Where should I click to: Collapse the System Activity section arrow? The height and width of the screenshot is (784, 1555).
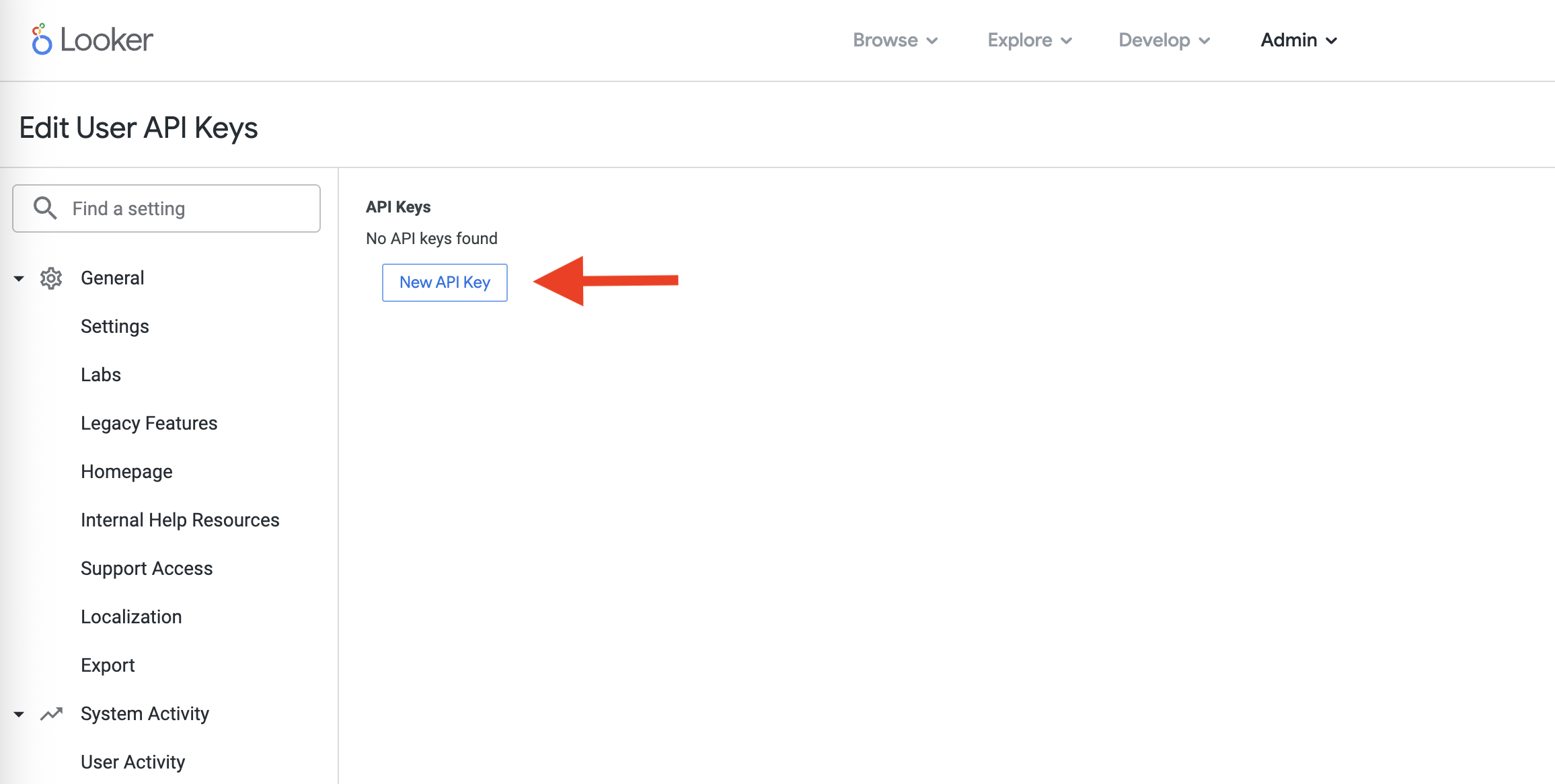pos(19,714)
